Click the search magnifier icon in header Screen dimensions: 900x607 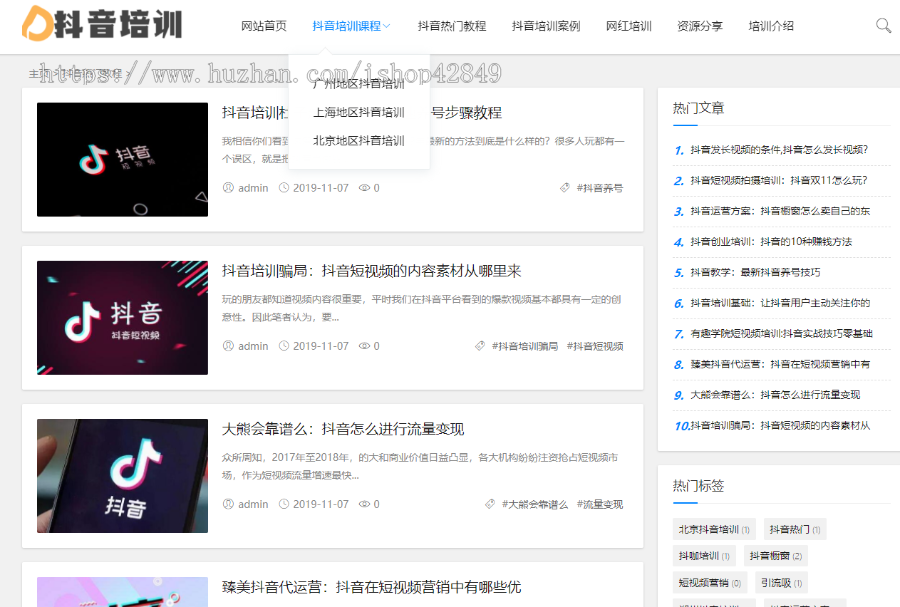(883, 25)
